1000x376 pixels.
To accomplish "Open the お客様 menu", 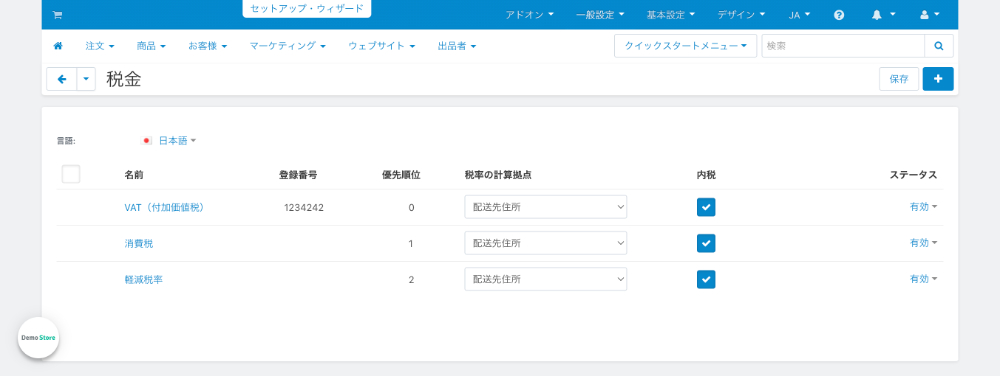I will pos(207,46).
